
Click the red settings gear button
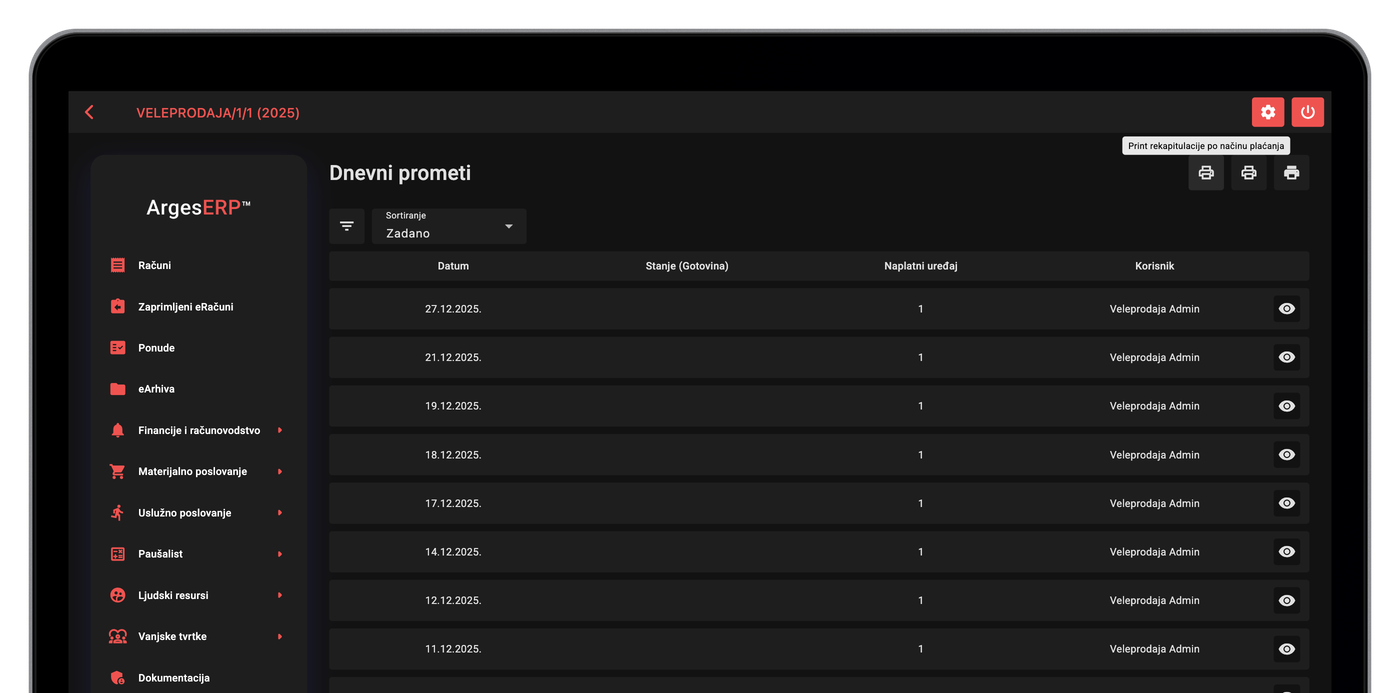1267,112
